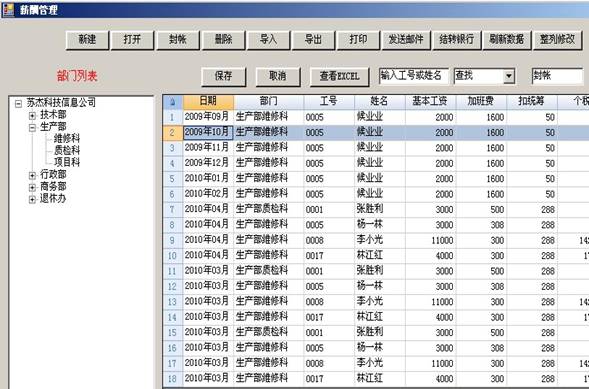Viewport: 589px width, 389px height.
Task: Click the 发送邮件 button
Action: (x=406, y=40)
